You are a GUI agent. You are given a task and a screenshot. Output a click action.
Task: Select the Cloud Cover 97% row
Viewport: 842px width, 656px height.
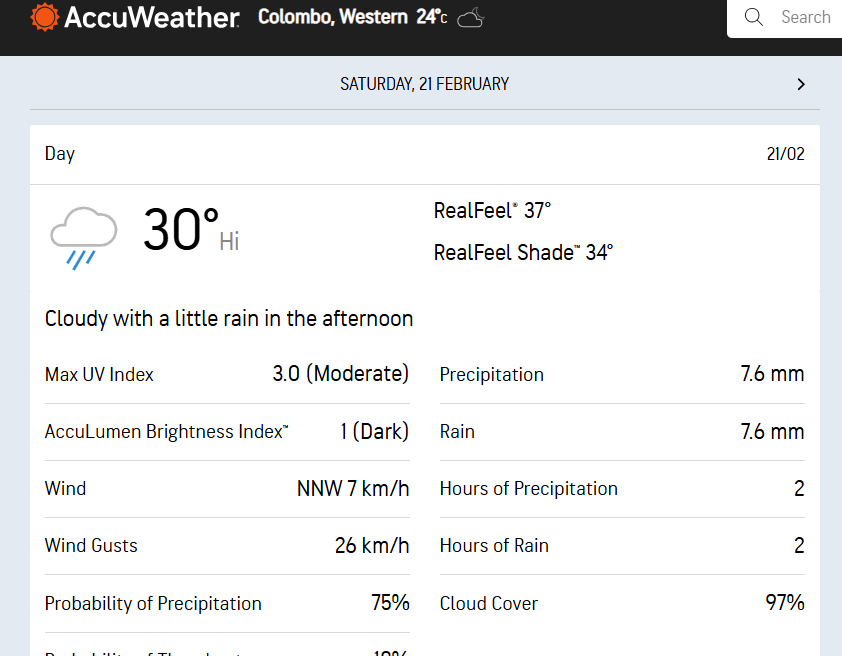coord(620,603)
